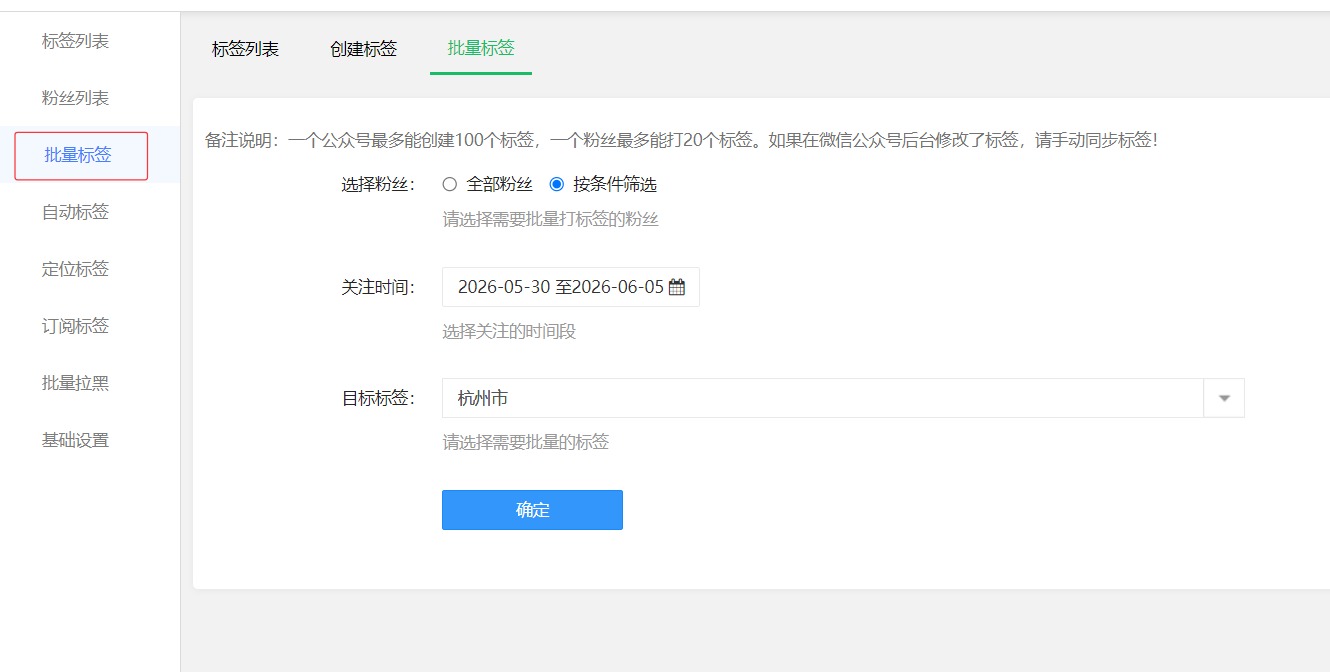Switch to the 标签列表 top tab

point(245,49)
